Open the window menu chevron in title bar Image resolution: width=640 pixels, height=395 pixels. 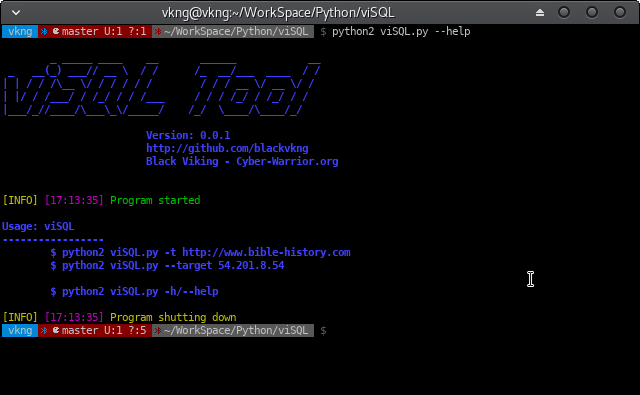click(x=16, y=13)
